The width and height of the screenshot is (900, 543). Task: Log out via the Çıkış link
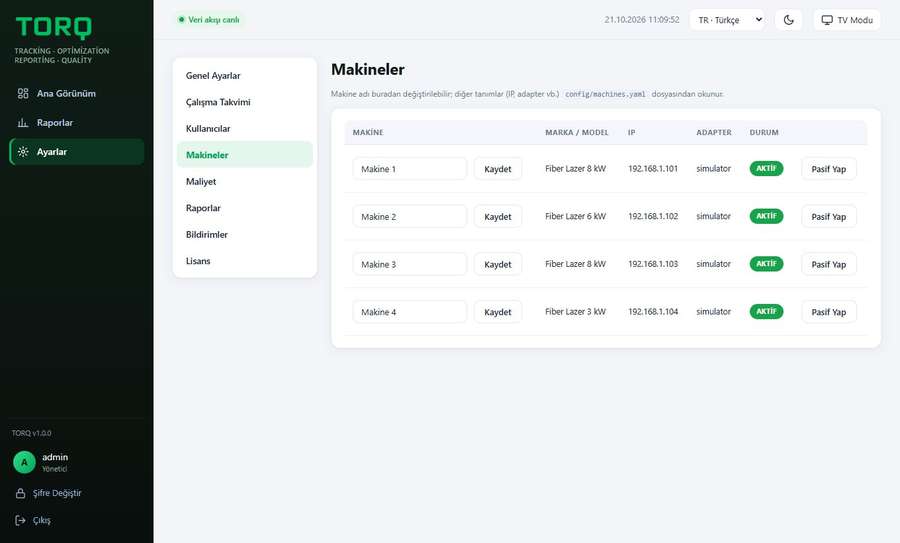[41, 521]
